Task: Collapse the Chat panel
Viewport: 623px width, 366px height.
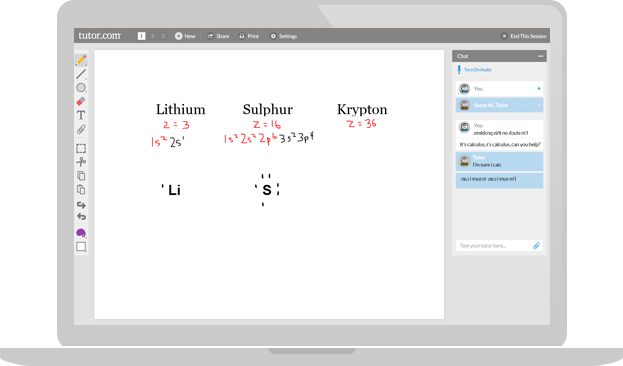Action: [x=540, y=56]
